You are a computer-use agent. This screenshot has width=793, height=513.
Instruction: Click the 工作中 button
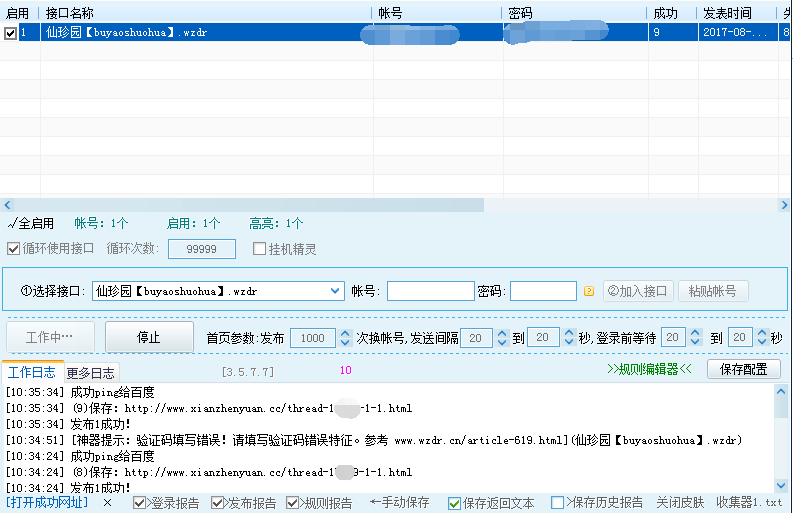pos(50,337)
